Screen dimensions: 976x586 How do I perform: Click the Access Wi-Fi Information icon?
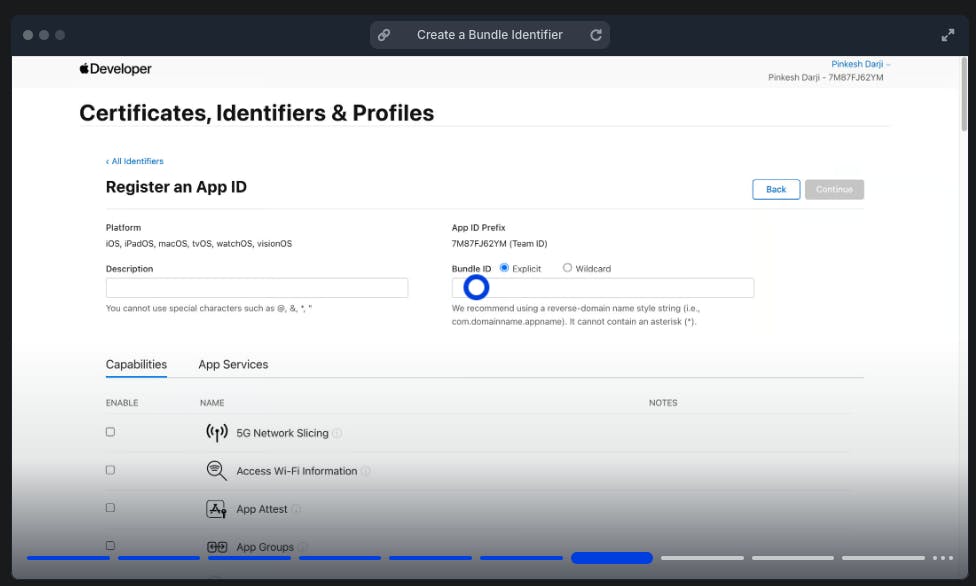[216, 471]
